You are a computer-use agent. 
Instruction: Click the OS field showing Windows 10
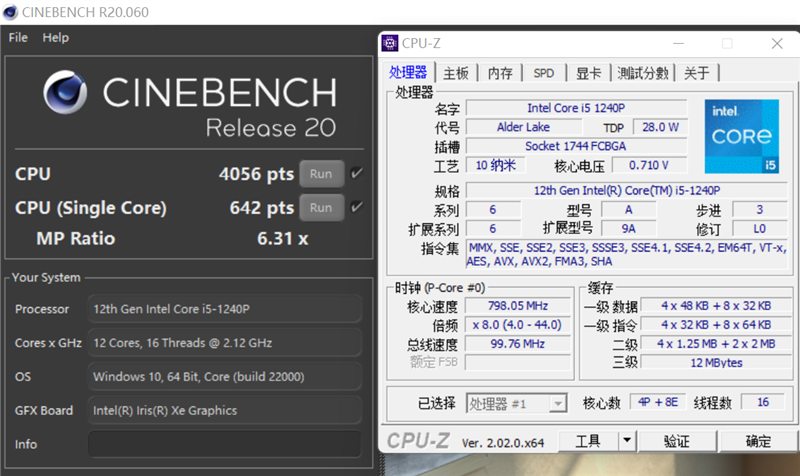[x=225, y=377]
